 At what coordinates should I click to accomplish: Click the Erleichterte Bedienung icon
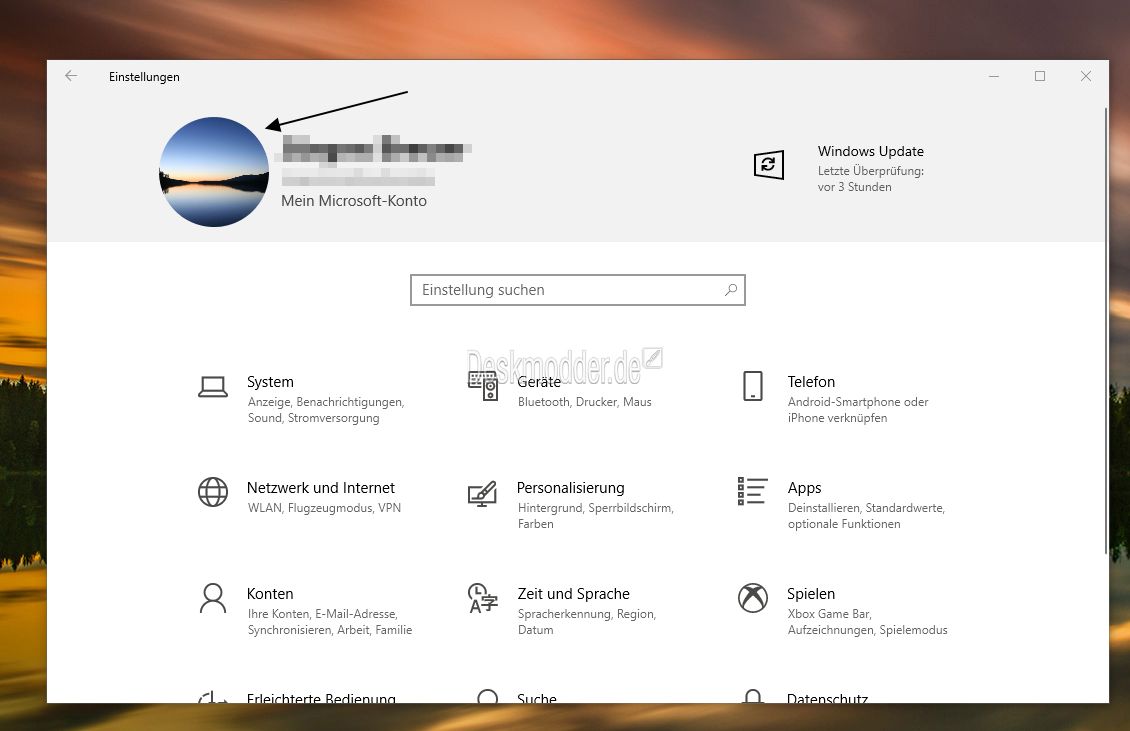click(x=213, y=697)
